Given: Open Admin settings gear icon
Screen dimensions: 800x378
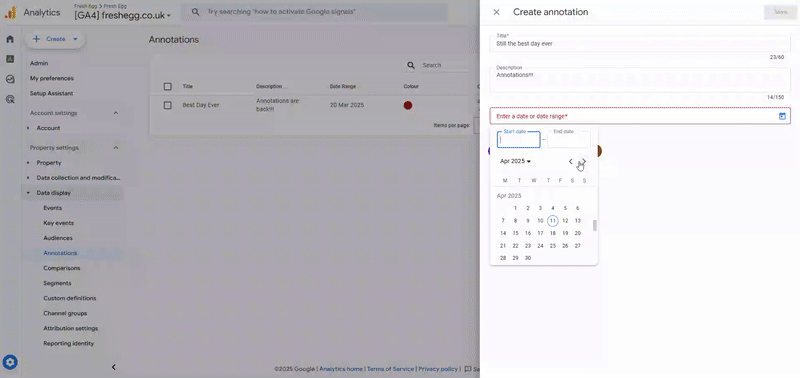Looking at the screenshot, I should tap(11, 362).
